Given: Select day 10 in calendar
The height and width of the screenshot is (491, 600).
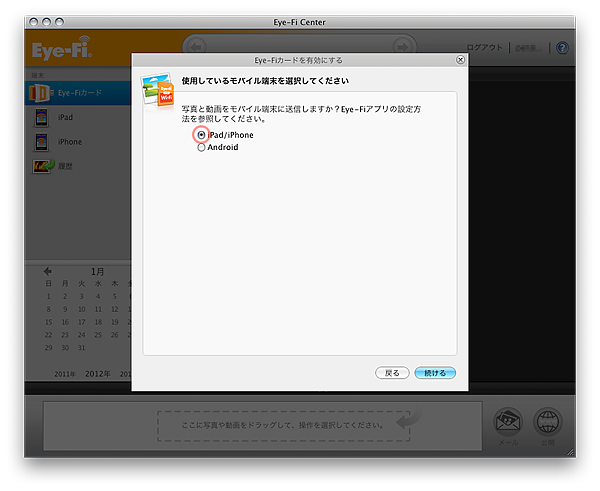Looking at the screenshot, I should pos(82,309).
